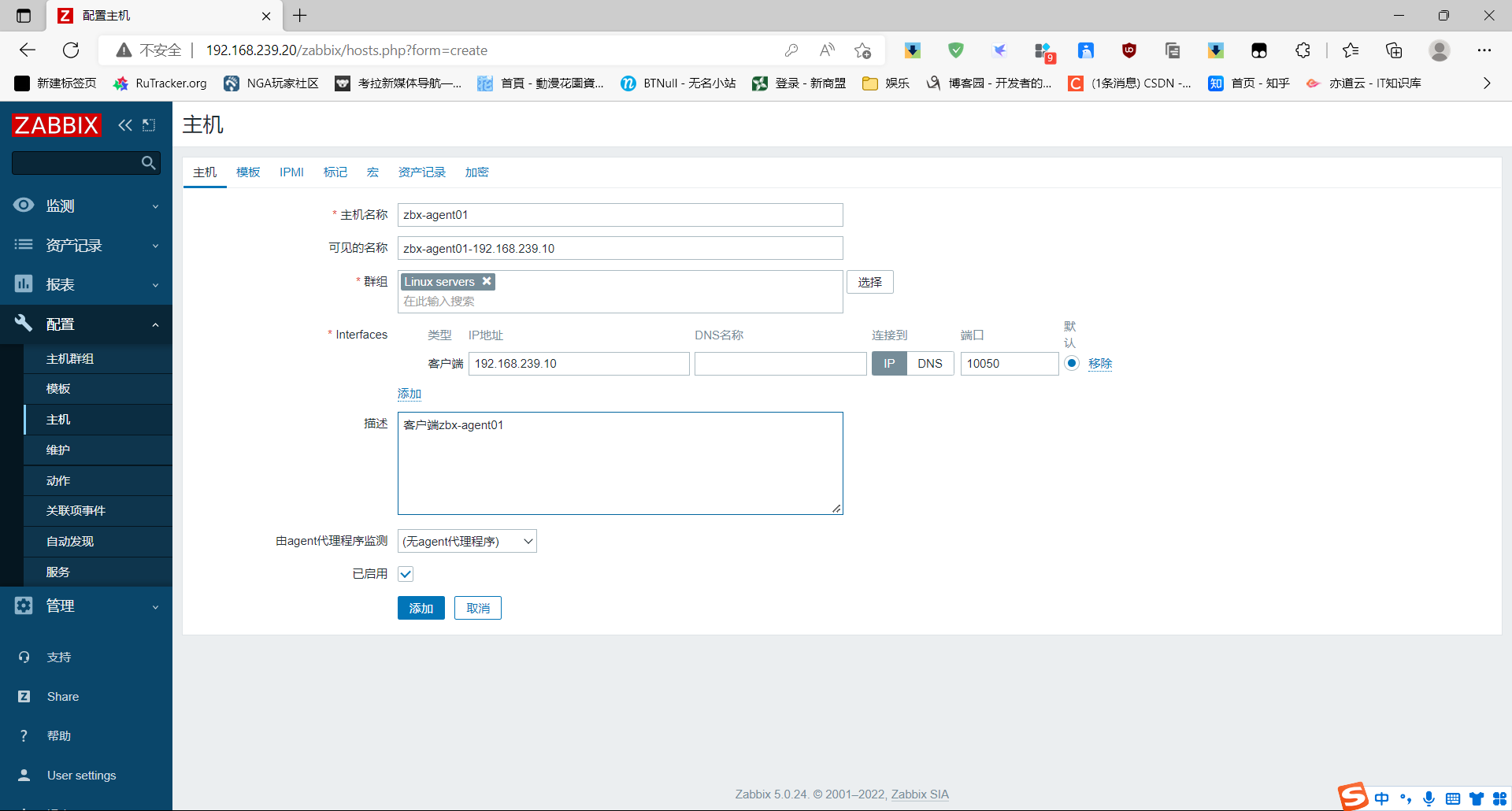Click the 主机名称 host name field
Image resolution: width=1512 pixels, height=811 pixels.
[x=621, y=215]
